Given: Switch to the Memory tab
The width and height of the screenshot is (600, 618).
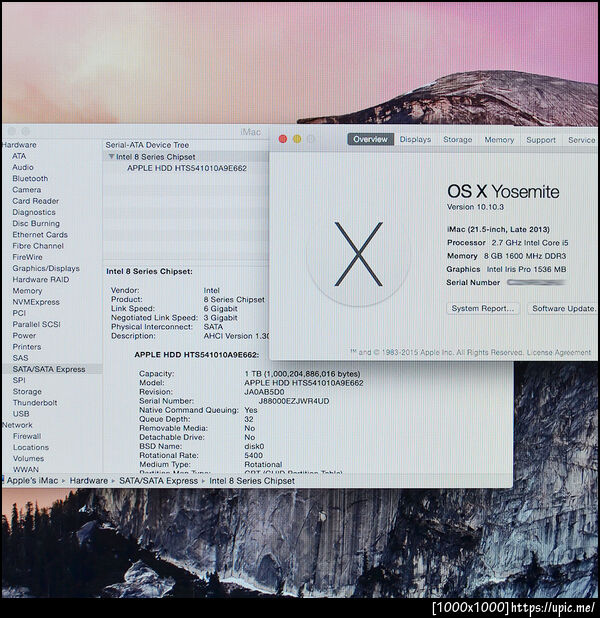Looking at the screenshot, I should (x=499, y=140).
